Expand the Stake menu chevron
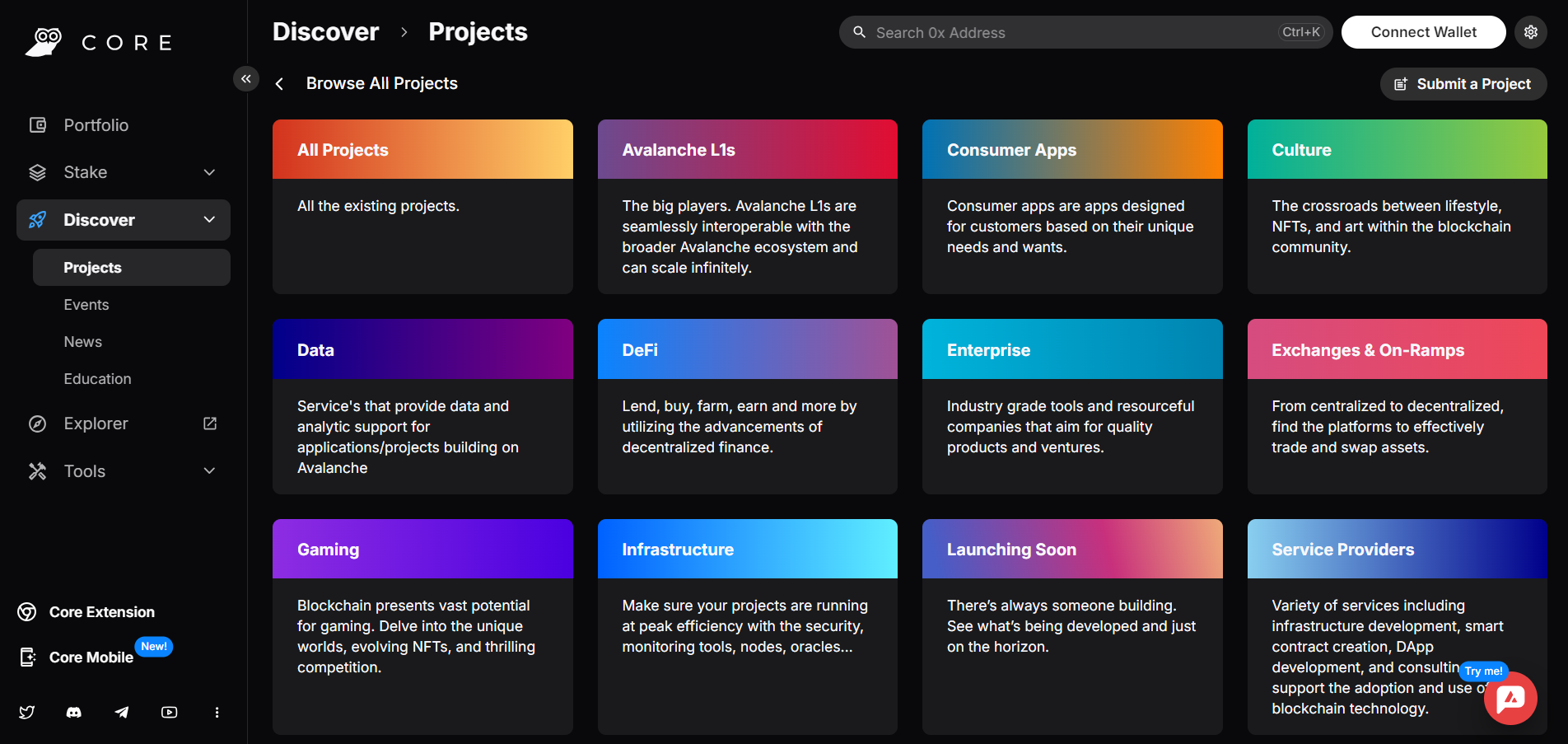The image size is (1568, 744). [x=209, y=172]
